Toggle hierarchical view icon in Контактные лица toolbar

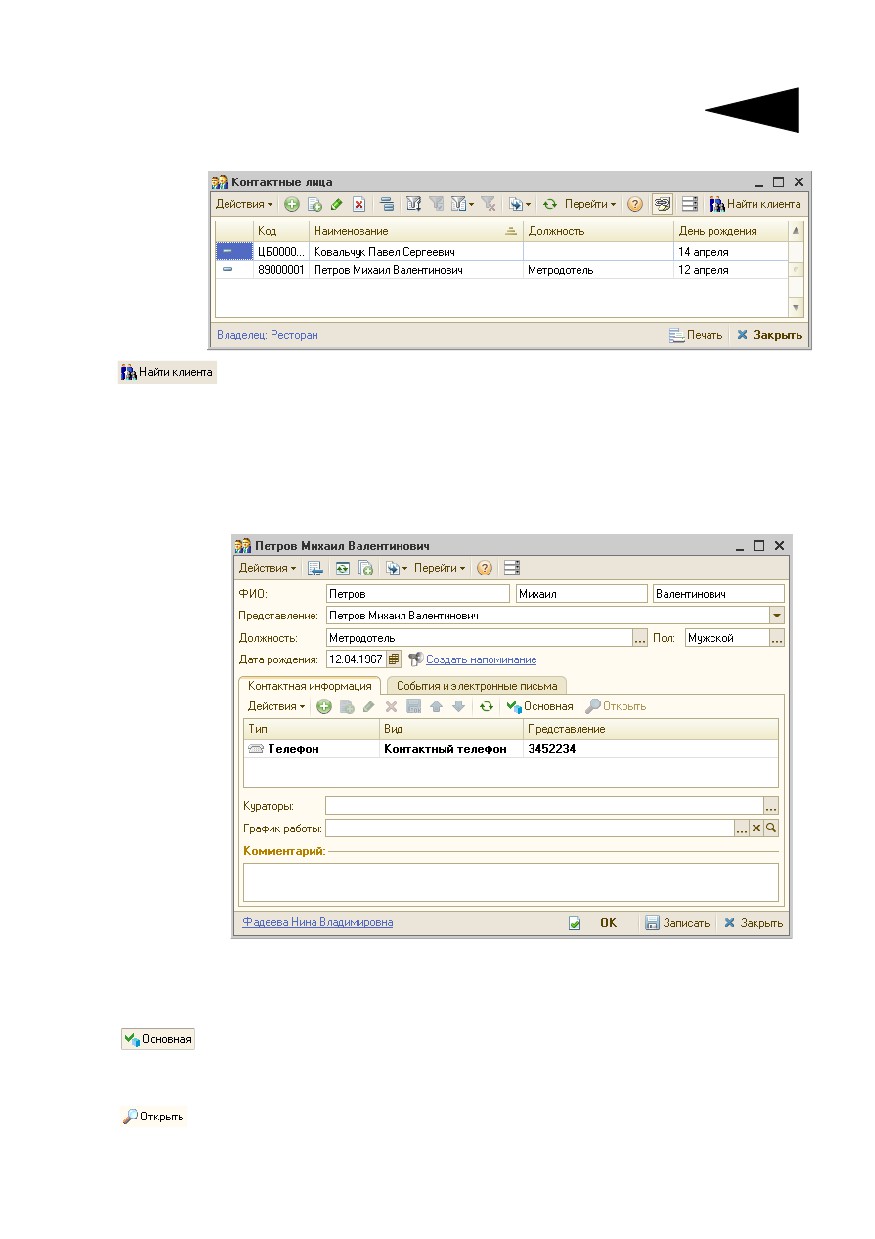387,204
